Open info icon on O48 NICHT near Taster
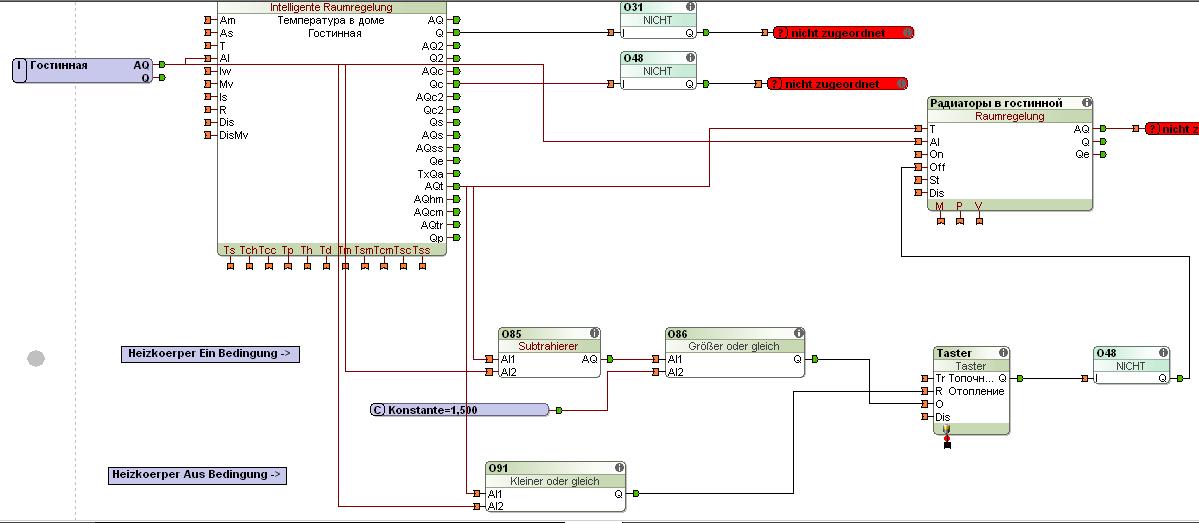Screen dimensions: 1199x523 (1163, 352)
